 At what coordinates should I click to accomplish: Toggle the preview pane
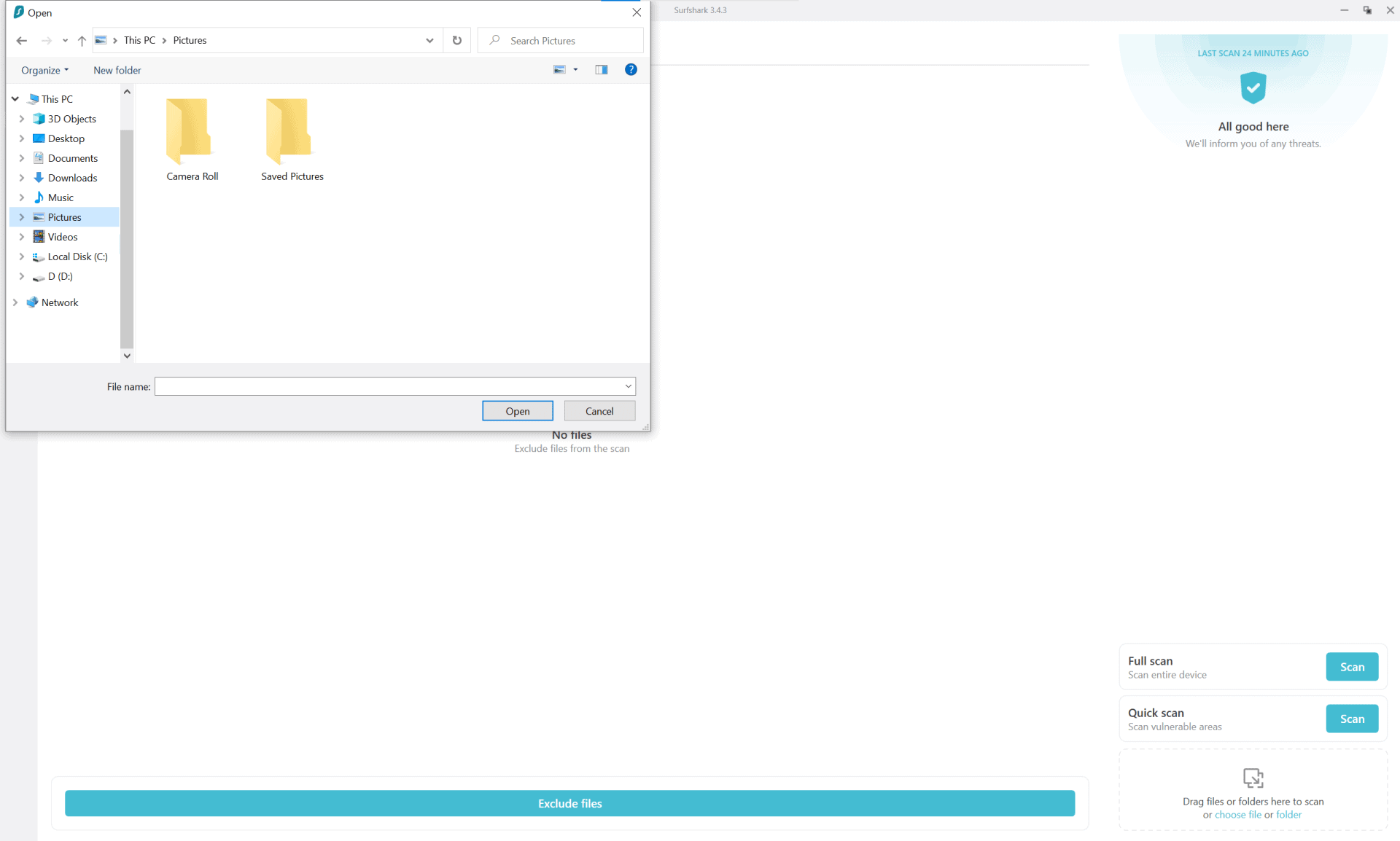click(601, 69)
